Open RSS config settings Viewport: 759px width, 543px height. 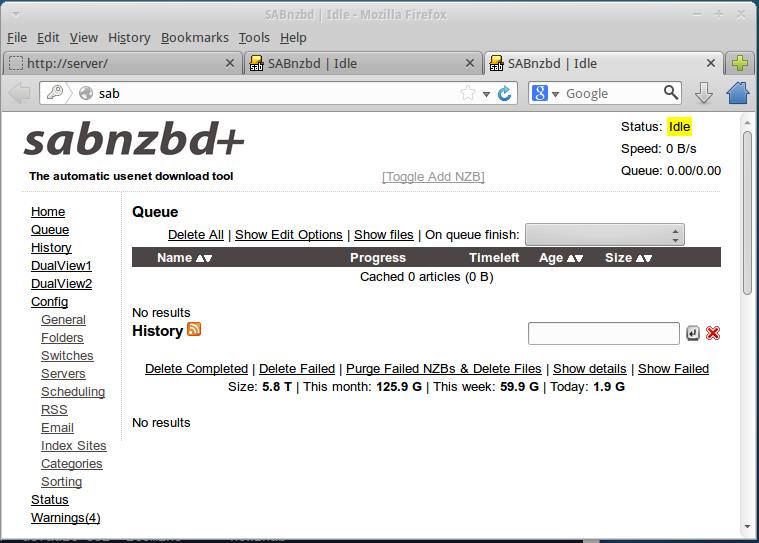tap(54, 409)
